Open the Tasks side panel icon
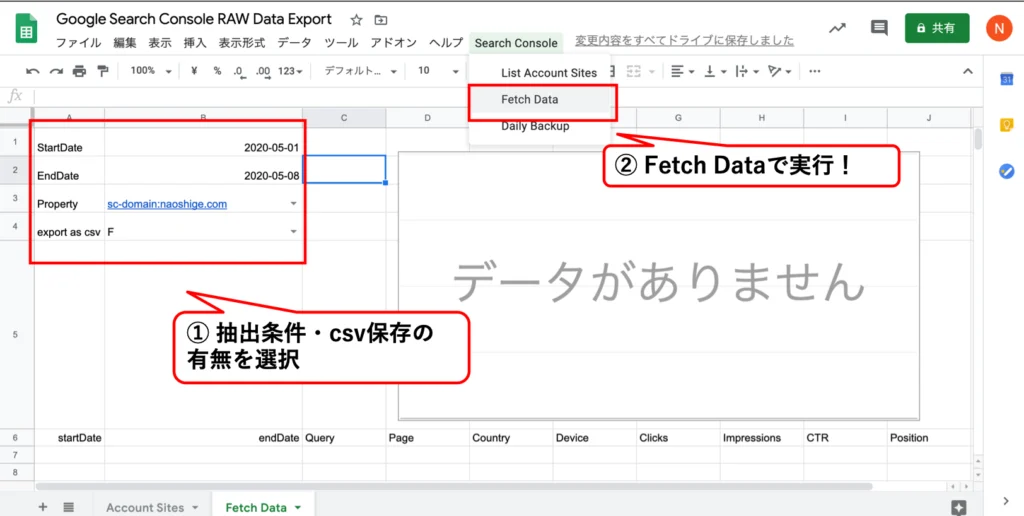 pyautogui.click(x=1006, y=171)
